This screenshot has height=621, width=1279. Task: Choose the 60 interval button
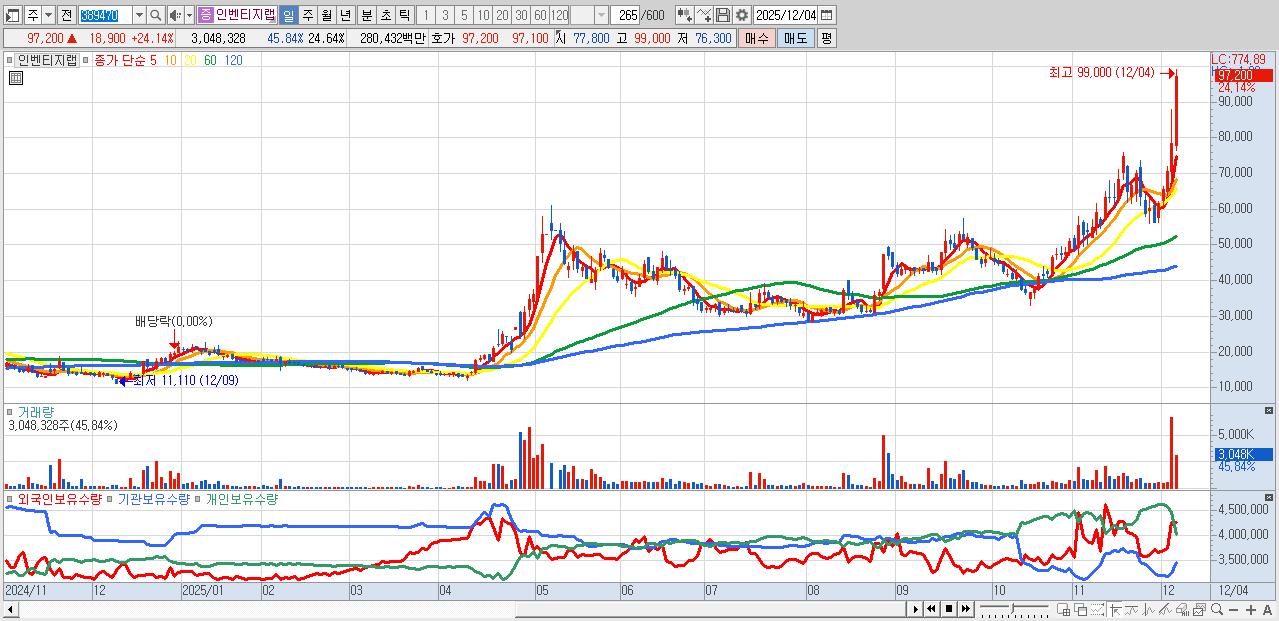click(540, 15)
